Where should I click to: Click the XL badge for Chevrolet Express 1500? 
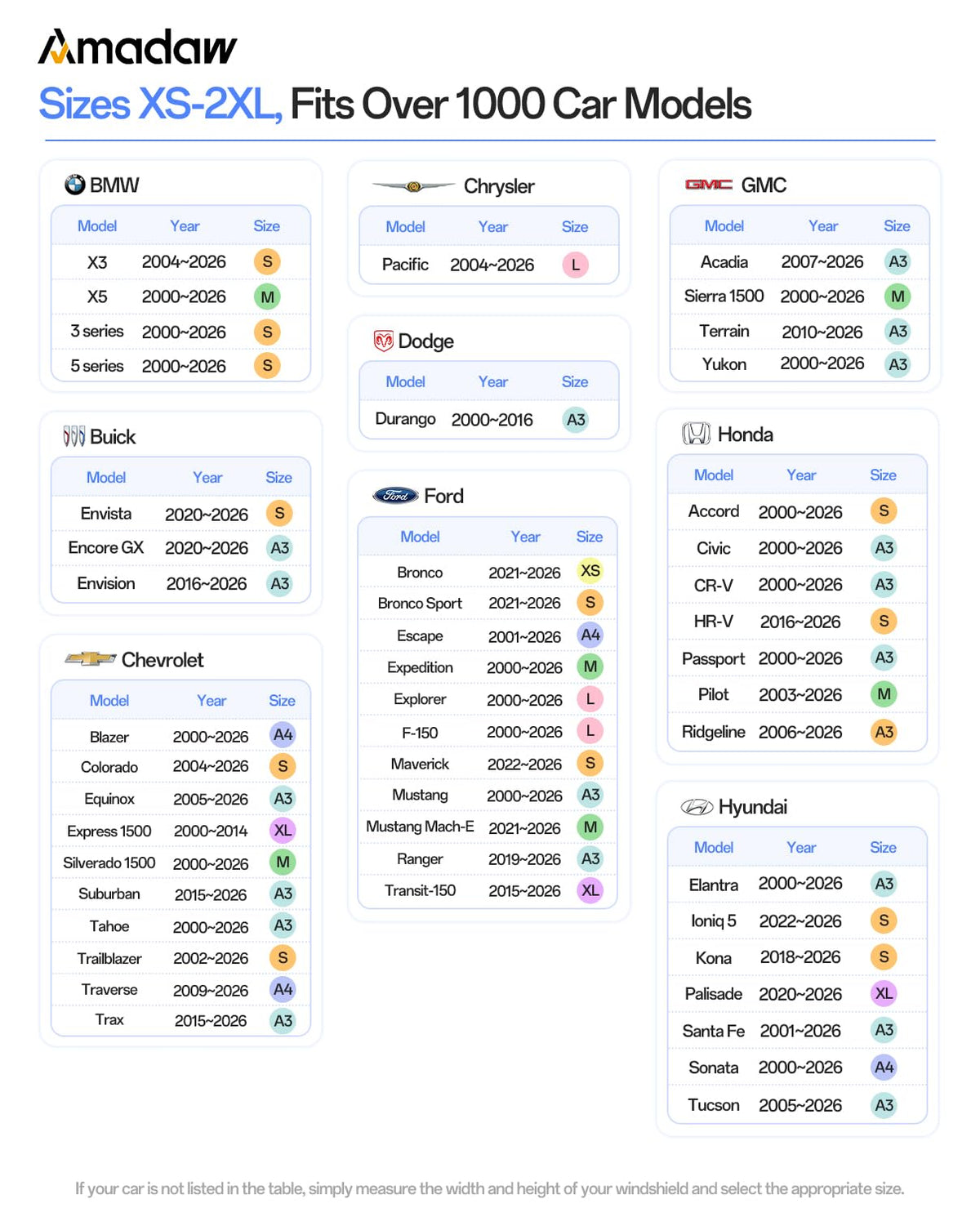(283, 830)
